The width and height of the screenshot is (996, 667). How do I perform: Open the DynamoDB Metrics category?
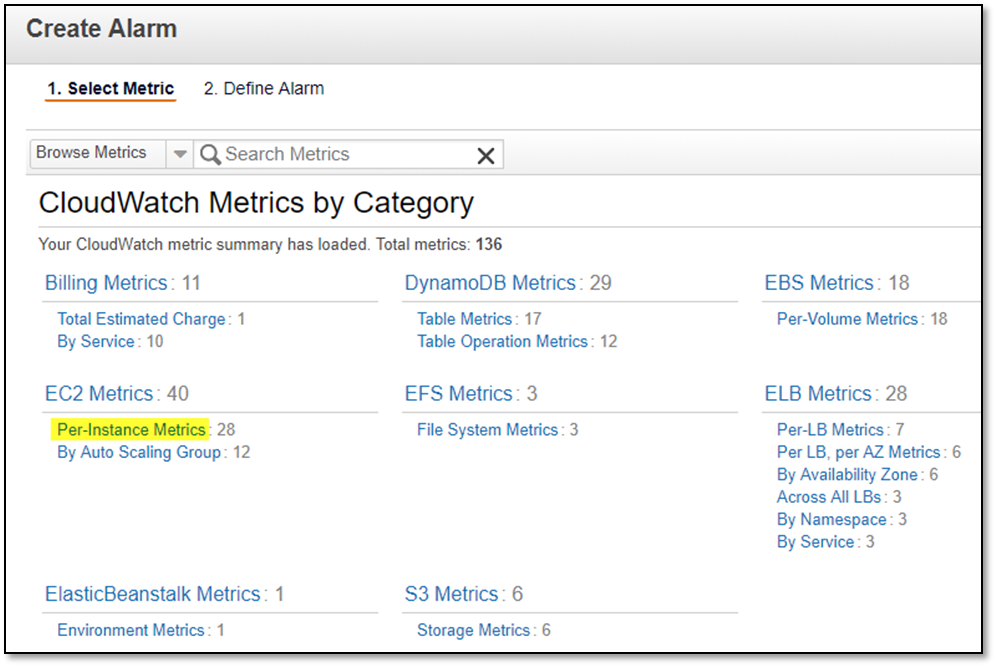point(490,283)
